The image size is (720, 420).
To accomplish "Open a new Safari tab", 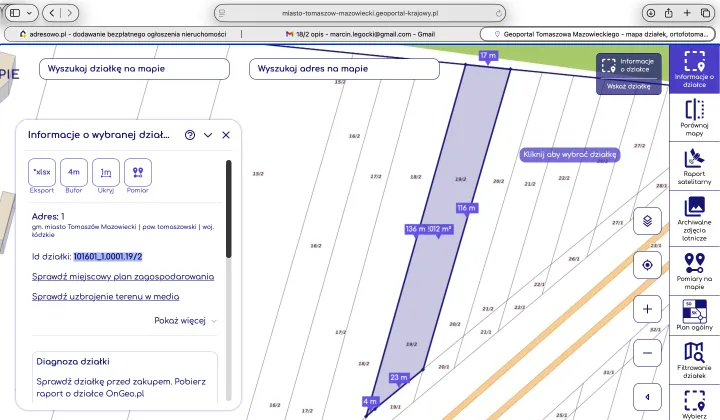I will click(687, 13).
